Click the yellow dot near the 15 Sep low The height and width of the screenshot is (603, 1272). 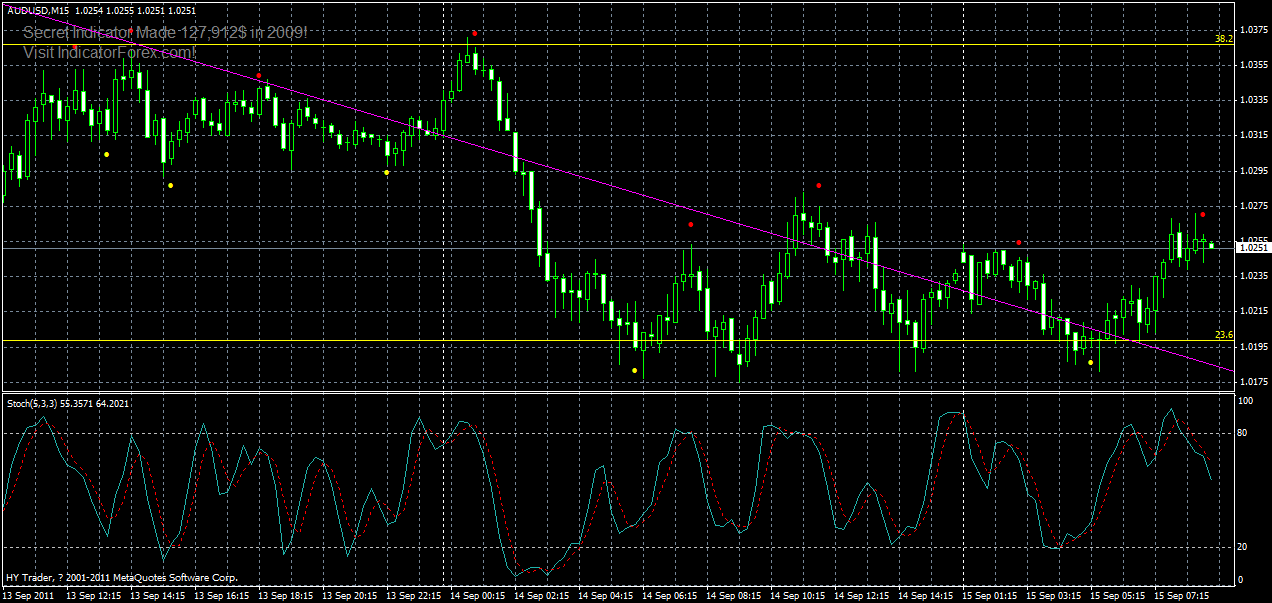1090,362
